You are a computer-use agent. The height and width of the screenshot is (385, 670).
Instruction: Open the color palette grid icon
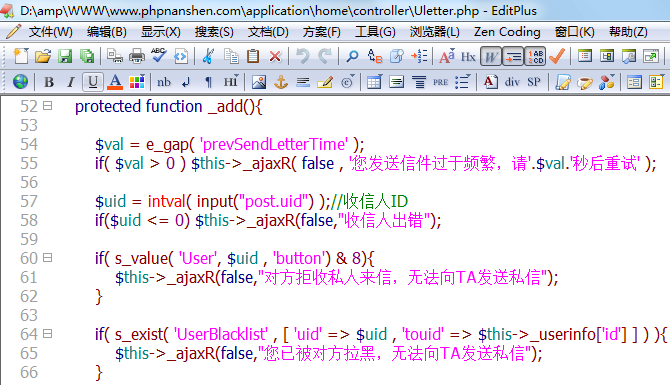tap(137, 82)
